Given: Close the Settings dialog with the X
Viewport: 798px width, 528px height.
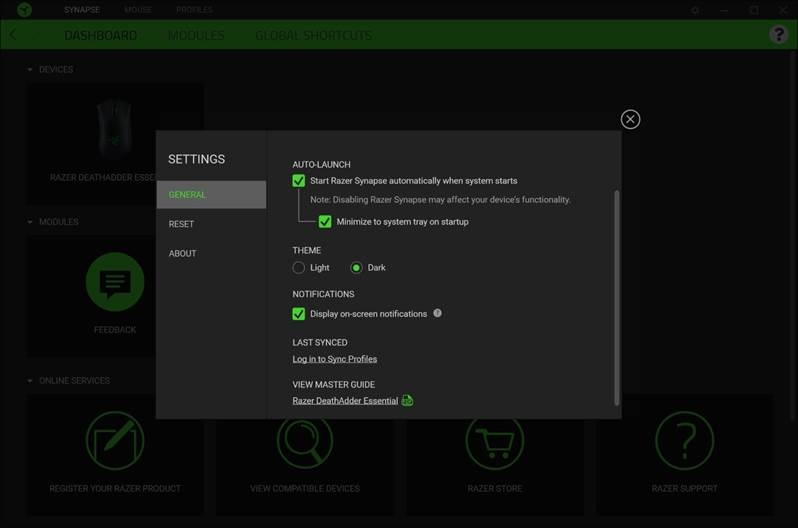Looking at the screenshot, I should point(630,119).
